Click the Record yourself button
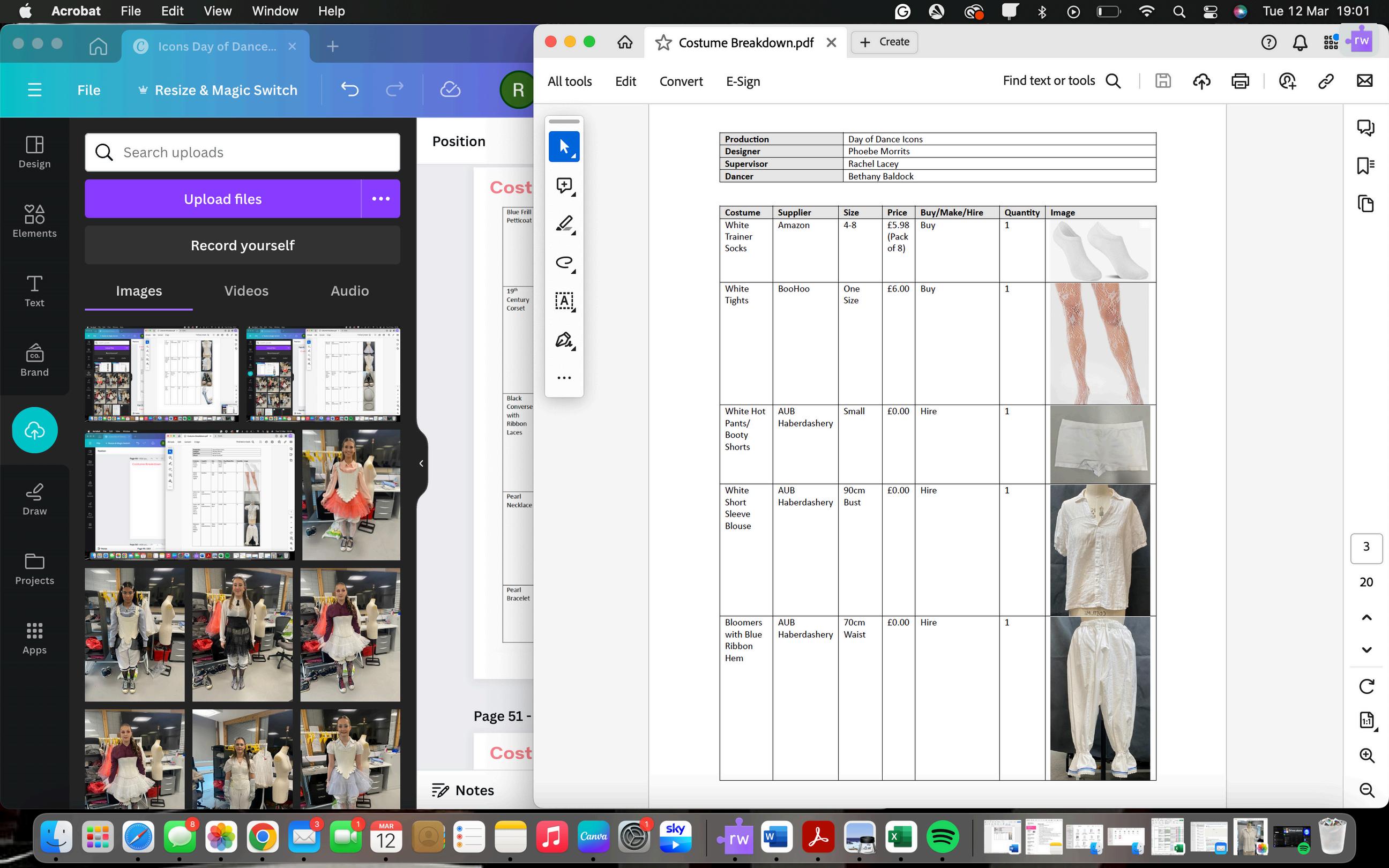Screen dimensions: 1389x868 [x=242, y=245]
